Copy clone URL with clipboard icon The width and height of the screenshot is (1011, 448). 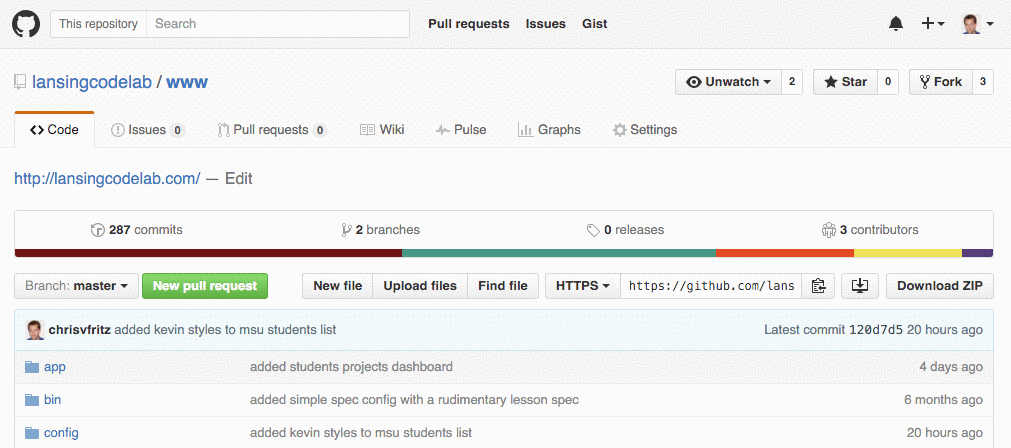coord(818,286)
